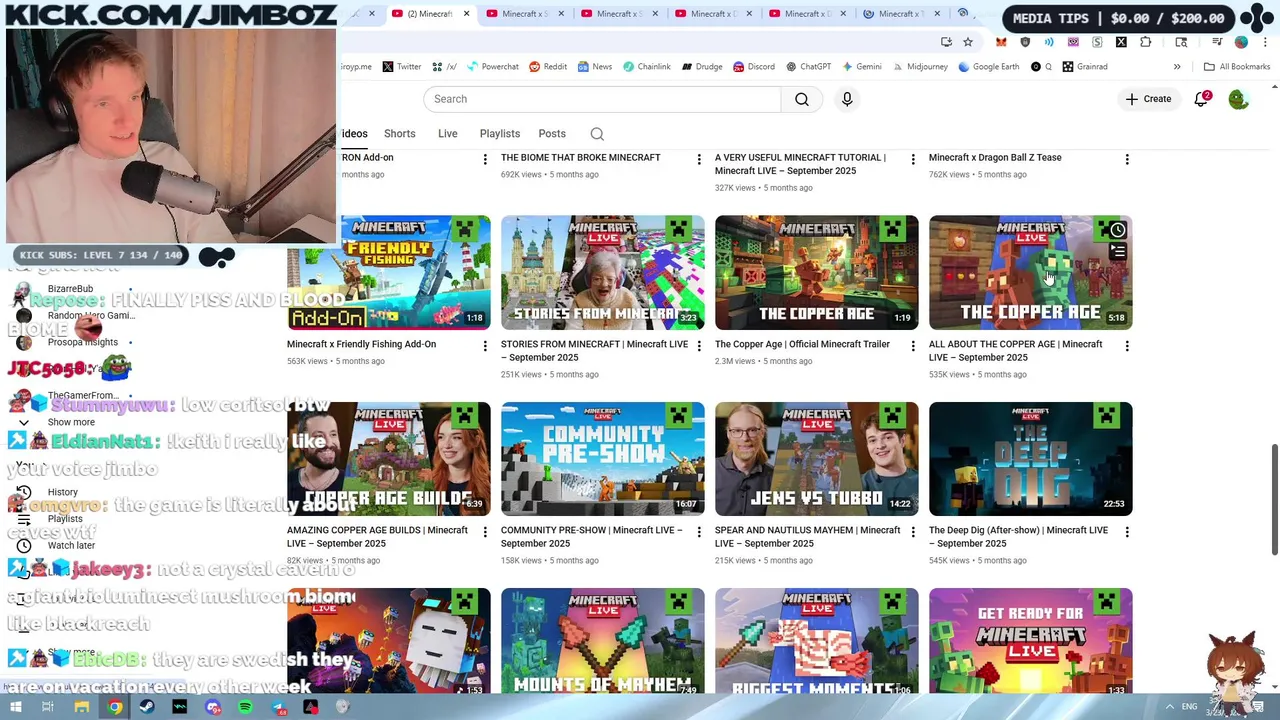This screenshot has width=1280, height=720.
Task: Open the notifications bell
Action: [x=1201, y=99]
